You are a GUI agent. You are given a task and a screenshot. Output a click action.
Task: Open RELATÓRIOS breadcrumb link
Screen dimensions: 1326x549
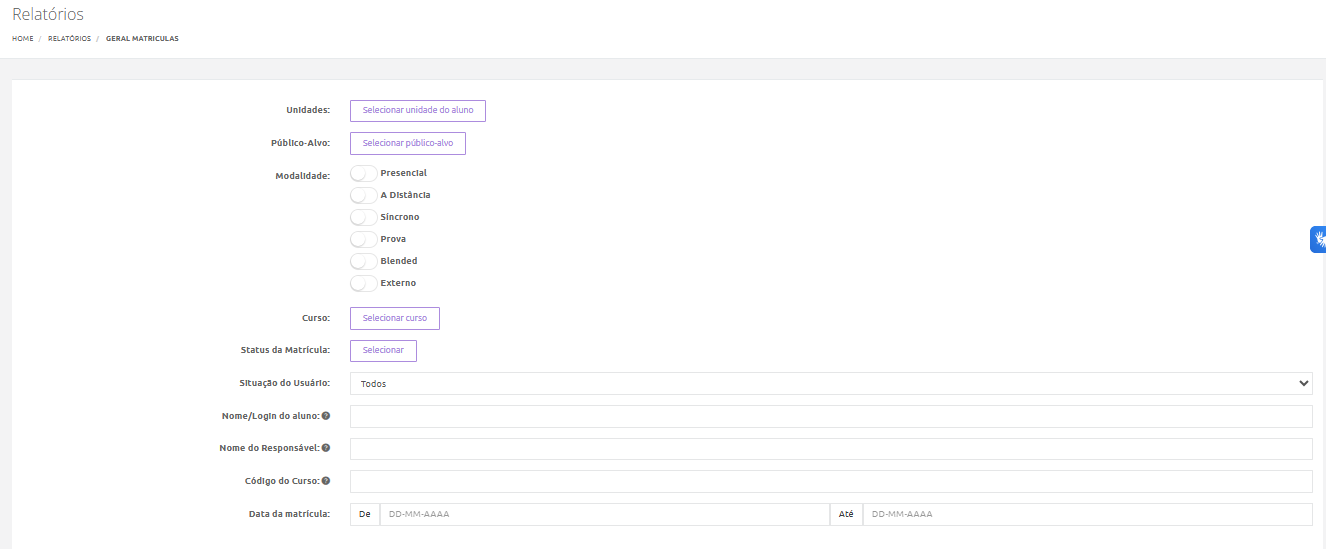click(x=69, y=39)
